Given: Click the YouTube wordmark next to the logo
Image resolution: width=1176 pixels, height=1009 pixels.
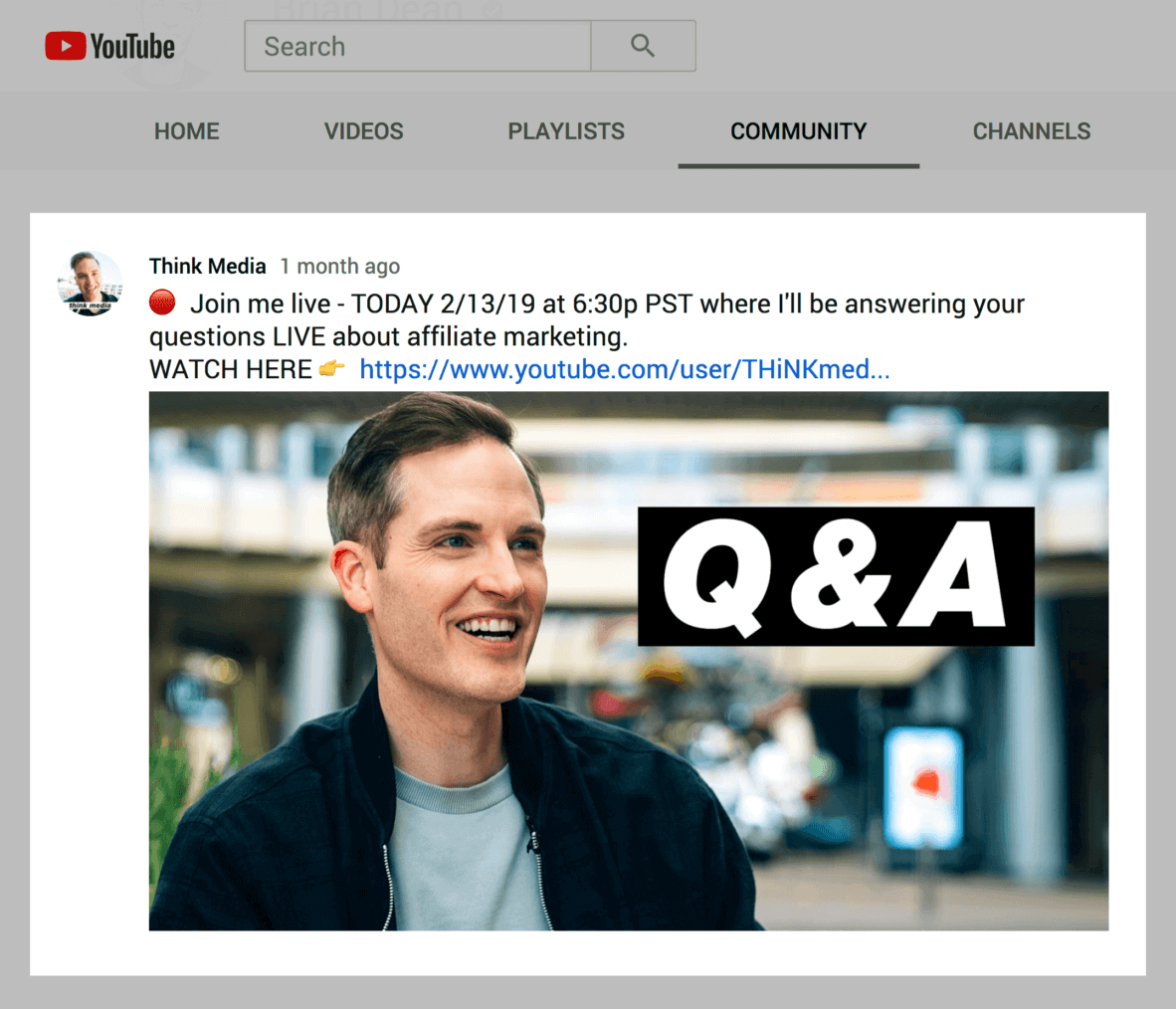Looking at the screenshot, I should click(x=131, y=46).
